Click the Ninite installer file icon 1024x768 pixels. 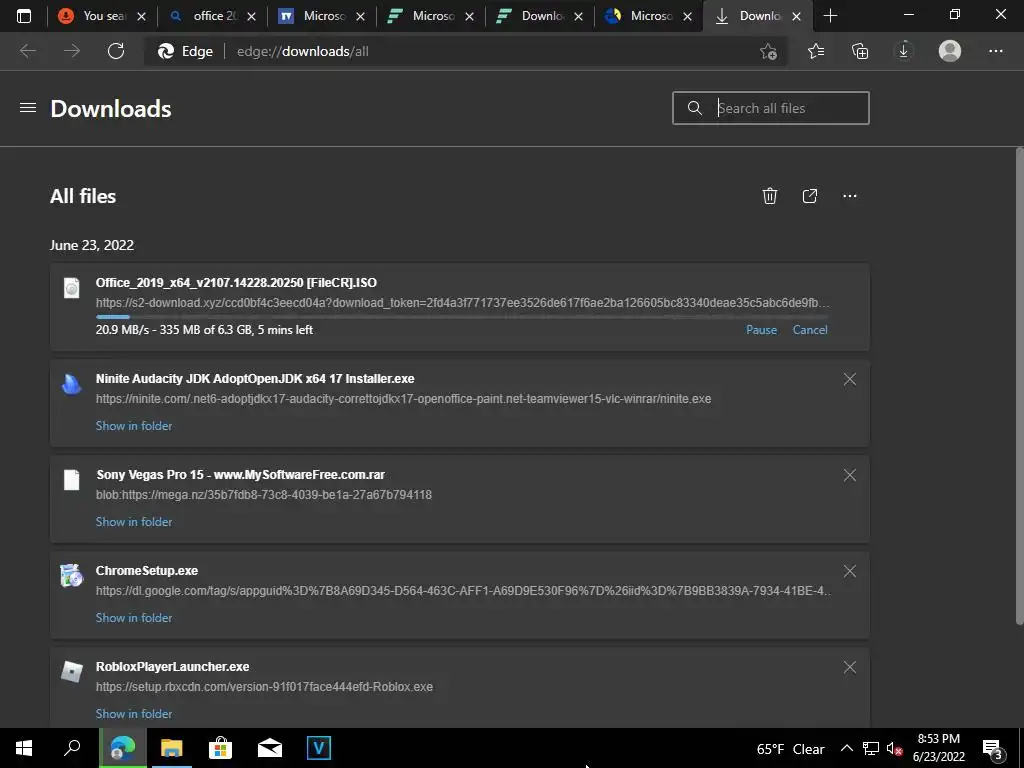tap(72, 384)
